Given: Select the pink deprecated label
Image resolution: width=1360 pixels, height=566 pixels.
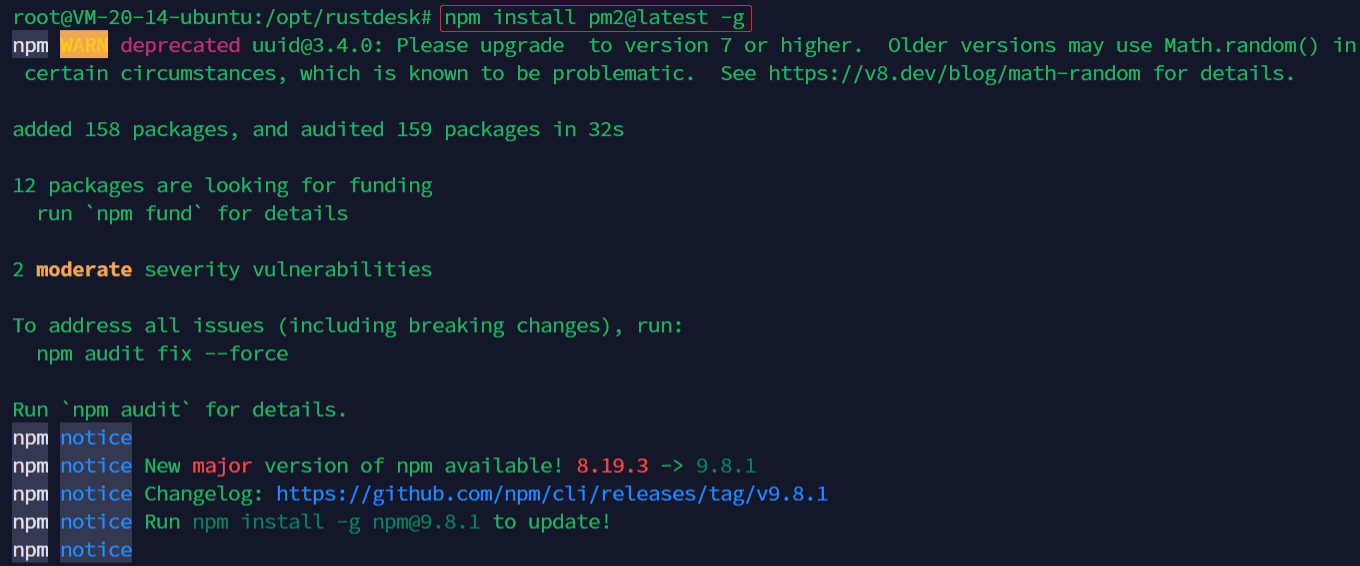Looking at the screenshot, I should [x=180, y=46].
